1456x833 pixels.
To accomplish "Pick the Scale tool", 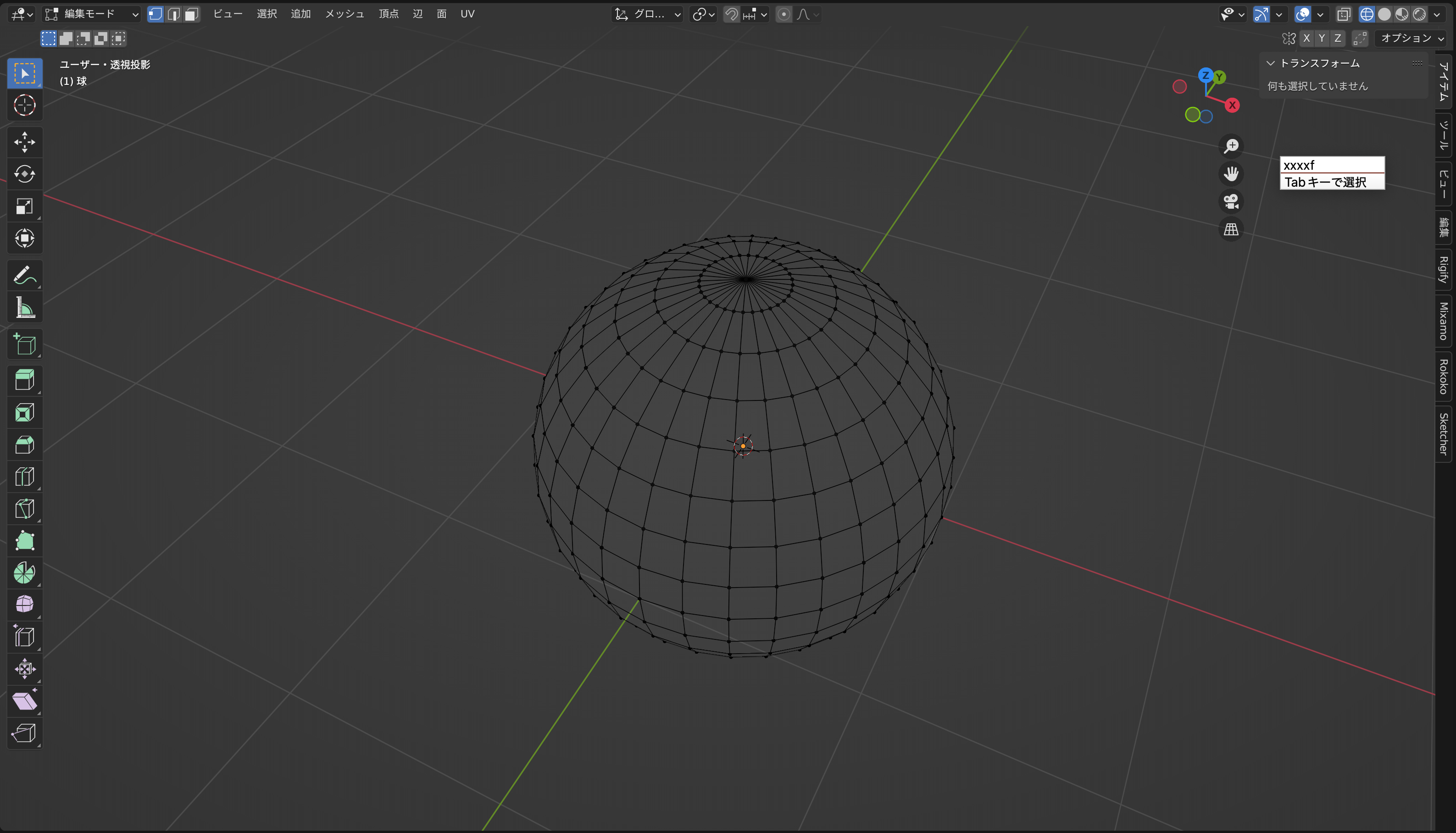I will [x=25, y=206].
